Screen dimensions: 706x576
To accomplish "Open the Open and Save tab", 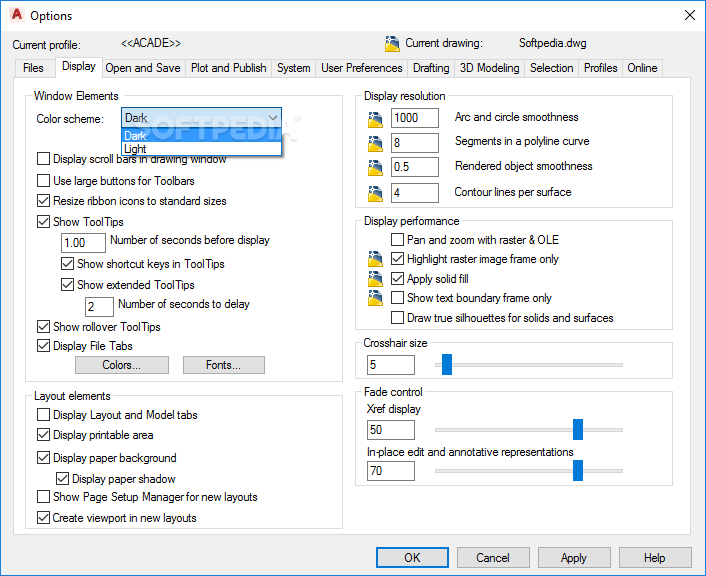I will point(143,68).
